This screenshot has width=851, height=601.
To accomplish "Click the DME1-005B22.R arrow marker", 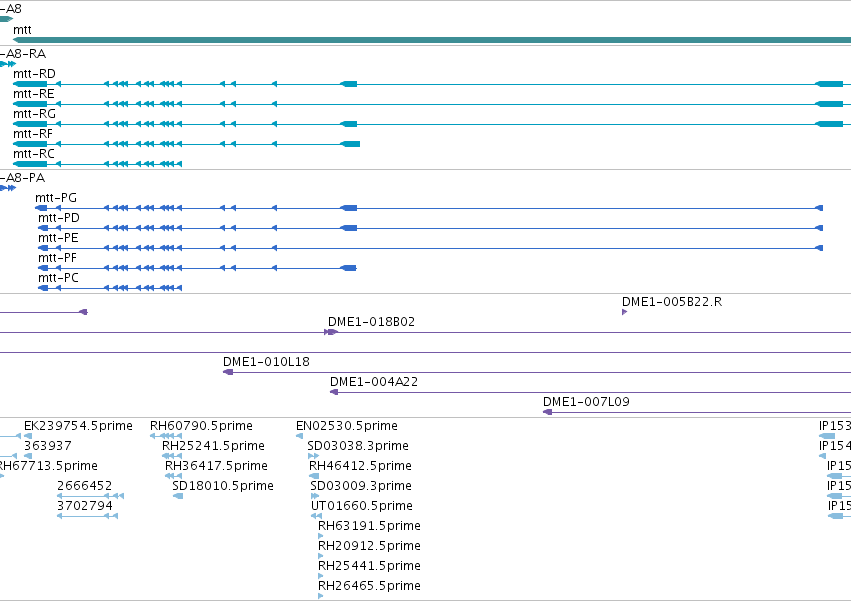I will pos(624,312).
